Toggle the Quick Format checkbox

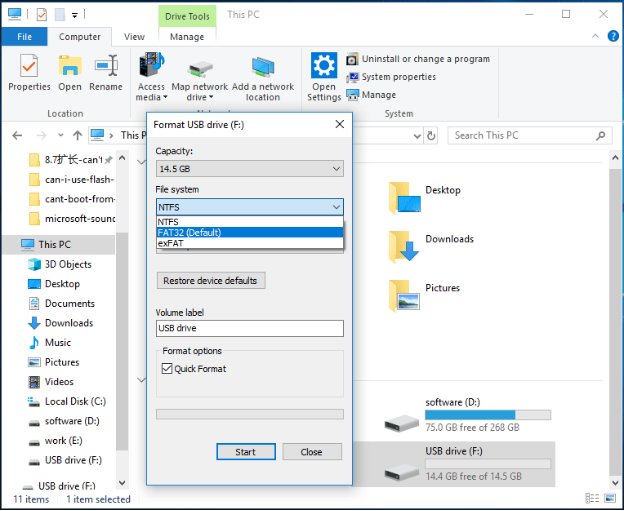pyautogui.click(x=167, y=369)
